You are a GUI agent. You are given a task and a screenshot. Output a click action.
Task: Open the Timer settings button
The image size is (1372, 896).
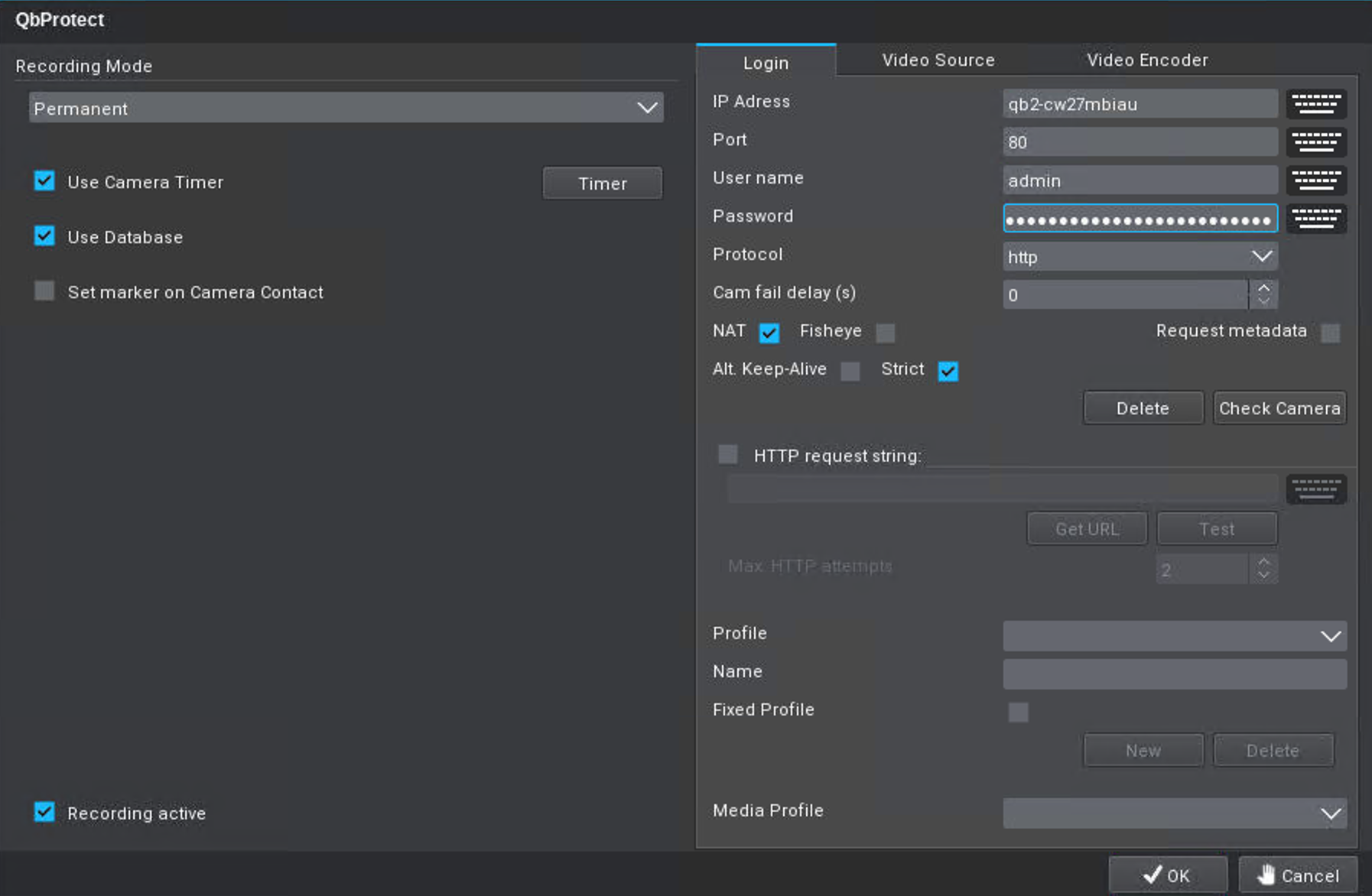(603, 183)
